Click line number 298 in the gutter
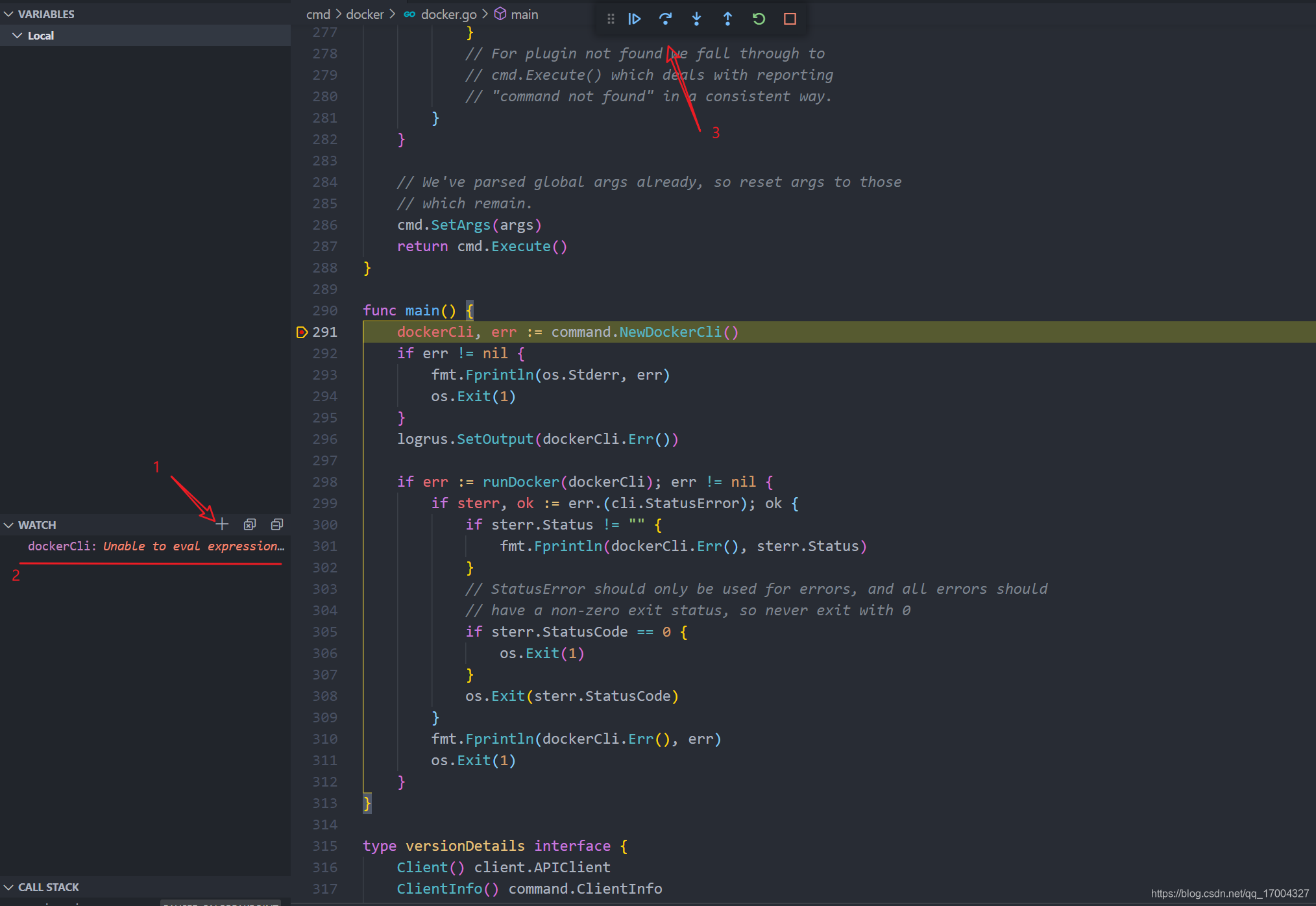The height and width of the screenshot is (906, 1316). [324, 482]
